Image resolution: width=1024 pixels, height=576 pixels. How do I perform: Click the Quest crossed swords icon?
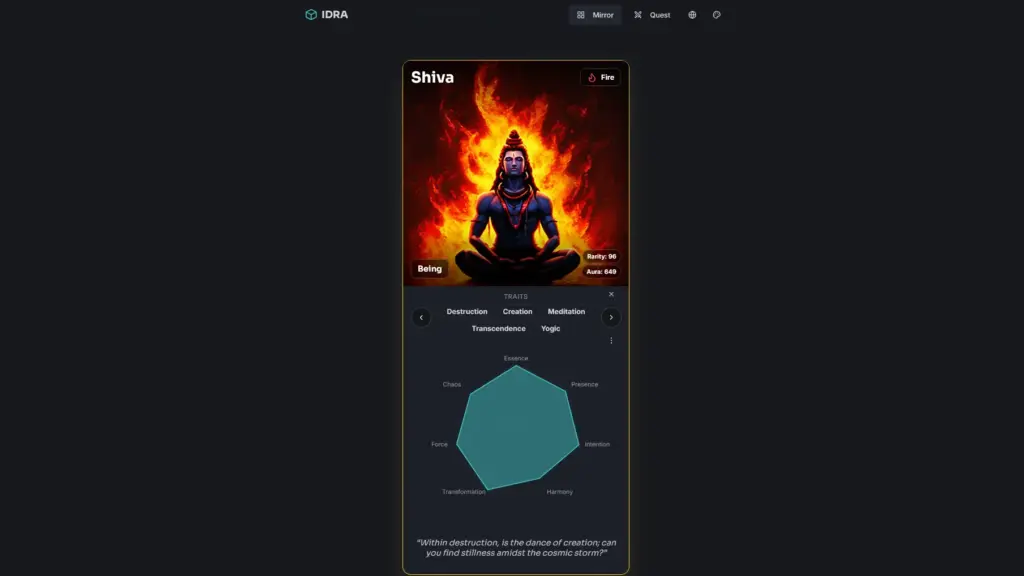tap(638, 14)
